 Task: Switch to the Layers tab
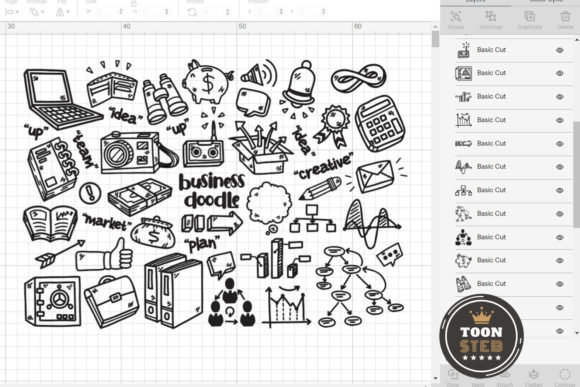tap(475, 2)
